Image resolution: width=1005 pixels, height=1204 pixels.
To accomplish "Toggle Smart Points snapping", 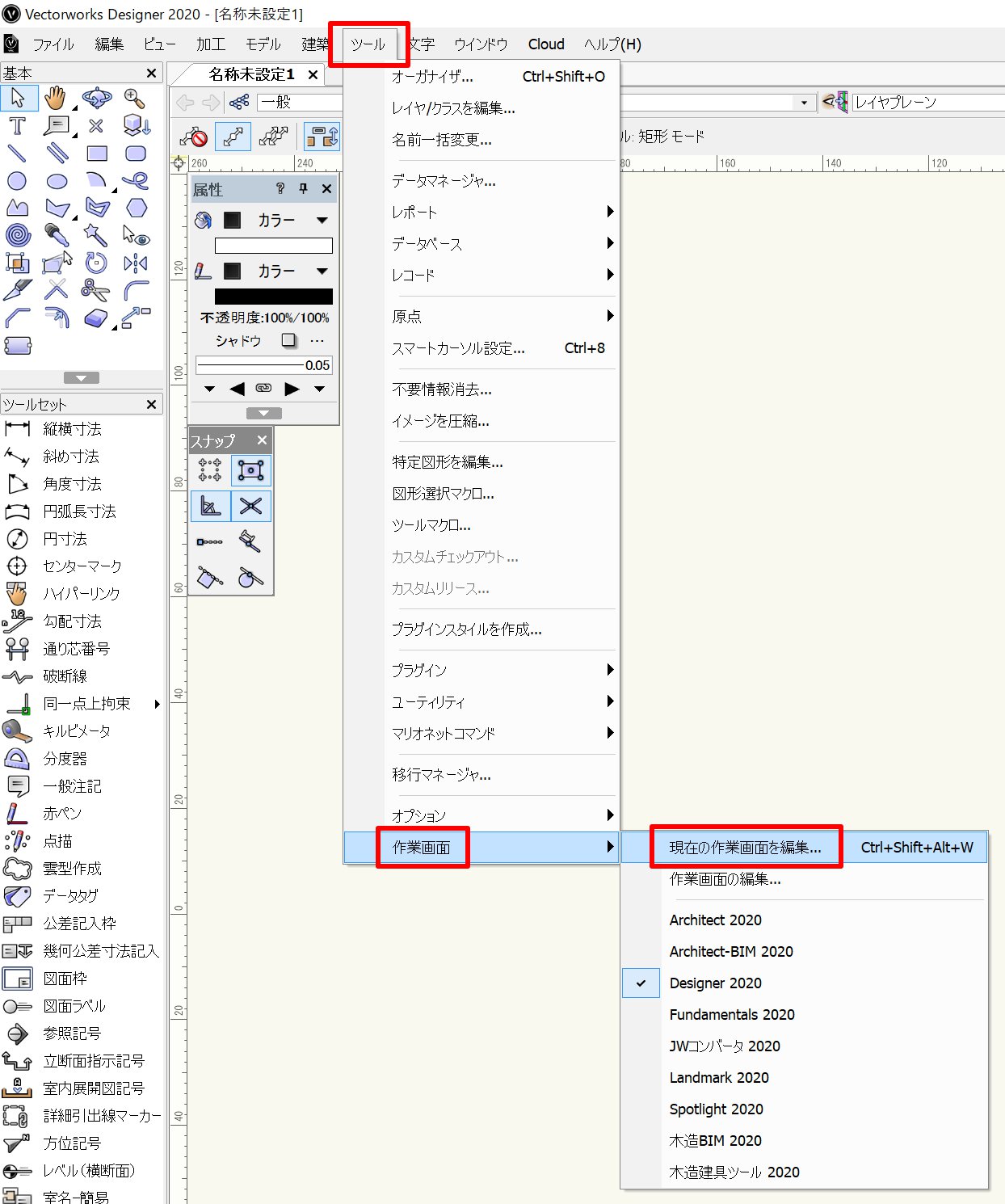I will tap(210, 542).
